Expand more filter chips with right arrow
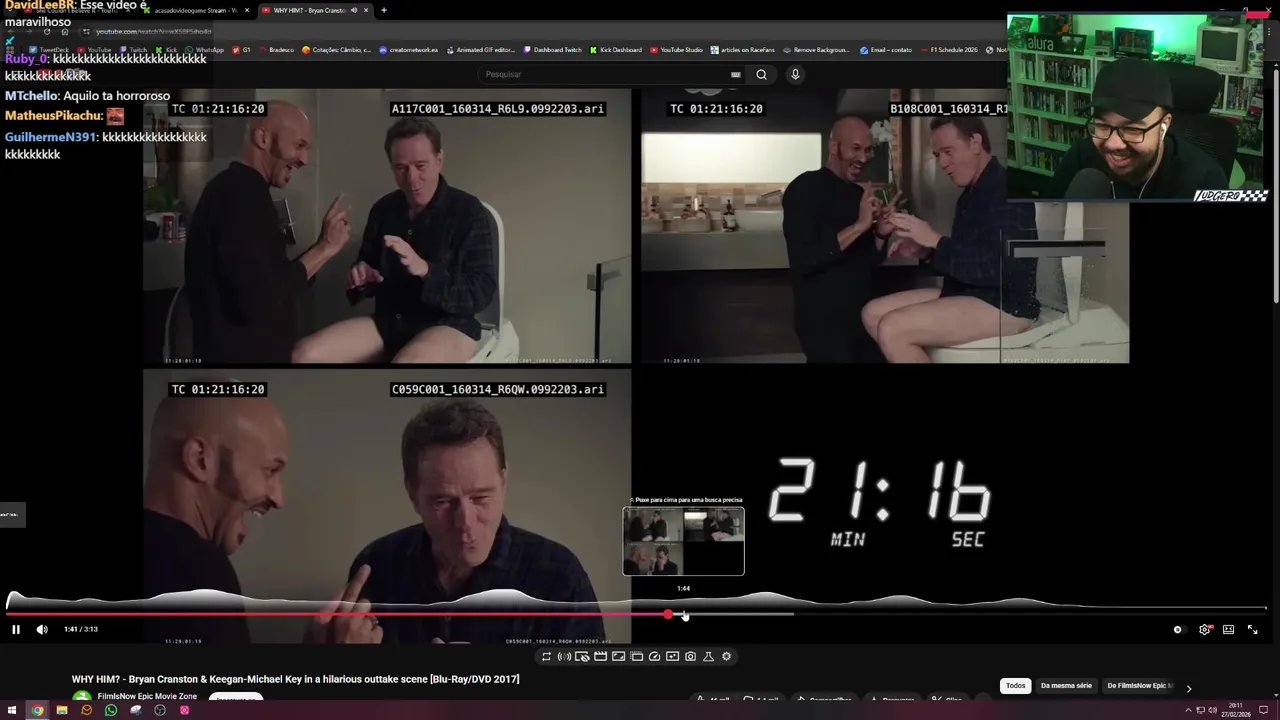The image size is (1280, 720). click(1188, 688)
